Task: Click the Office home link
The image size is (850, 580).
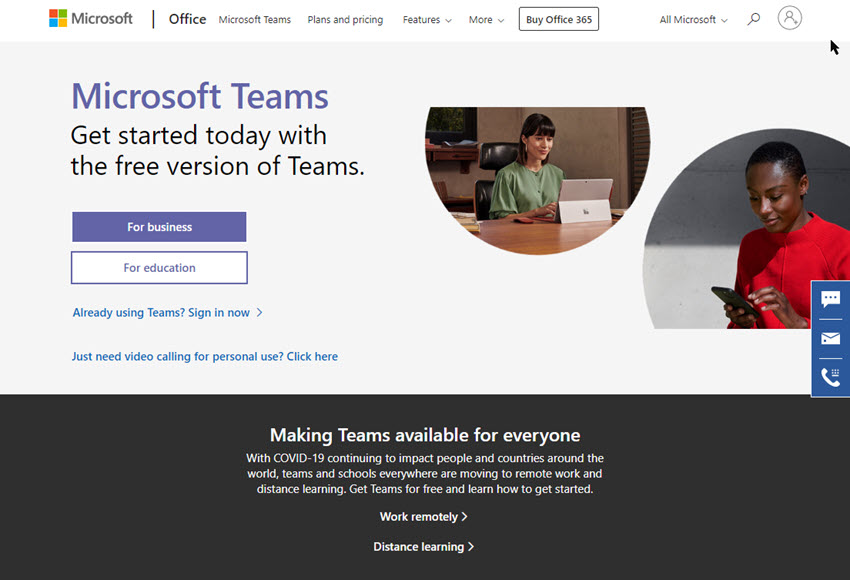Action: point(187,19)
